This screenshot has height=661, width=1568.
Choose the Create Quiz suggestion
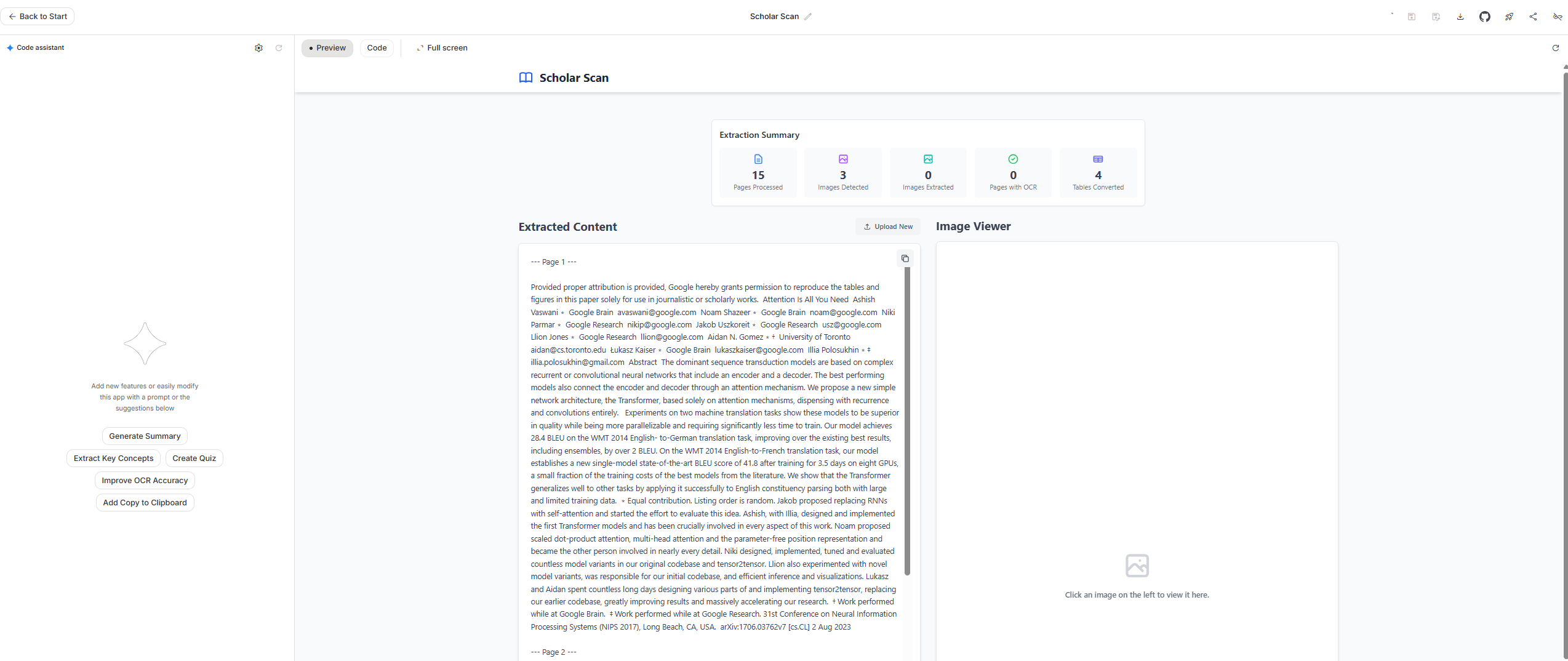[194, 459]
